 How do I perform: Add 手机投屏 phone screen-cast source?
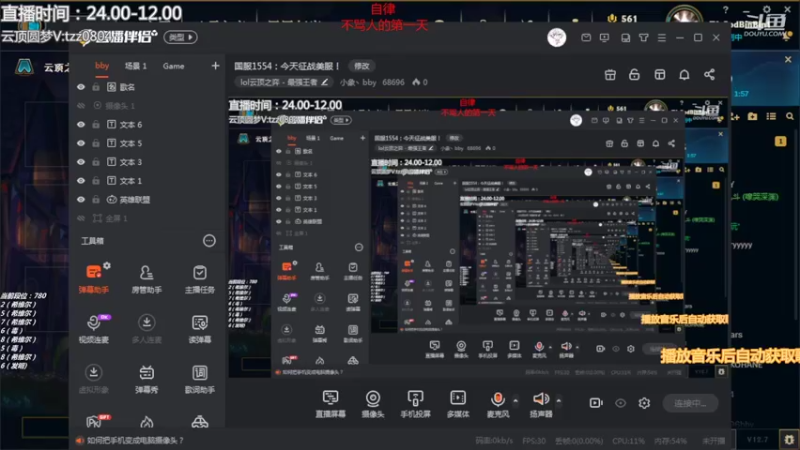tap(415, 404)
